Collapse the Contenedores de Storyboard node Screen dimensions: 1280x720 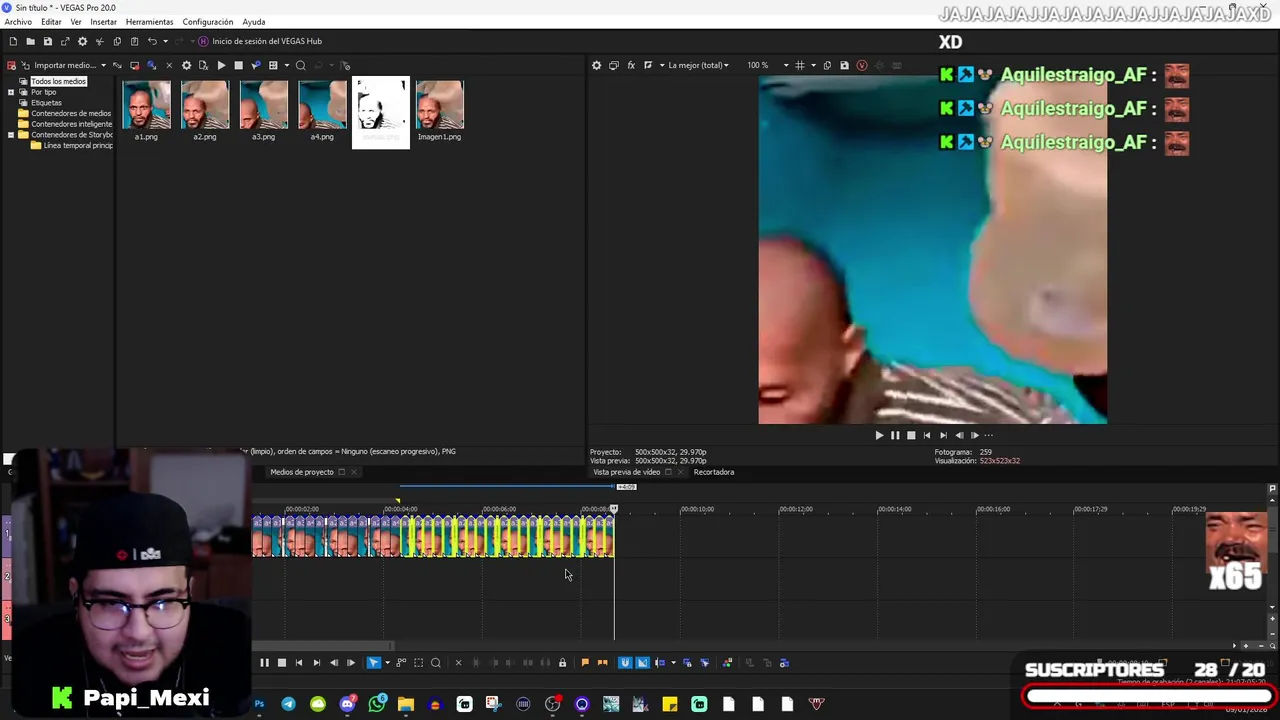pos(10,135)
